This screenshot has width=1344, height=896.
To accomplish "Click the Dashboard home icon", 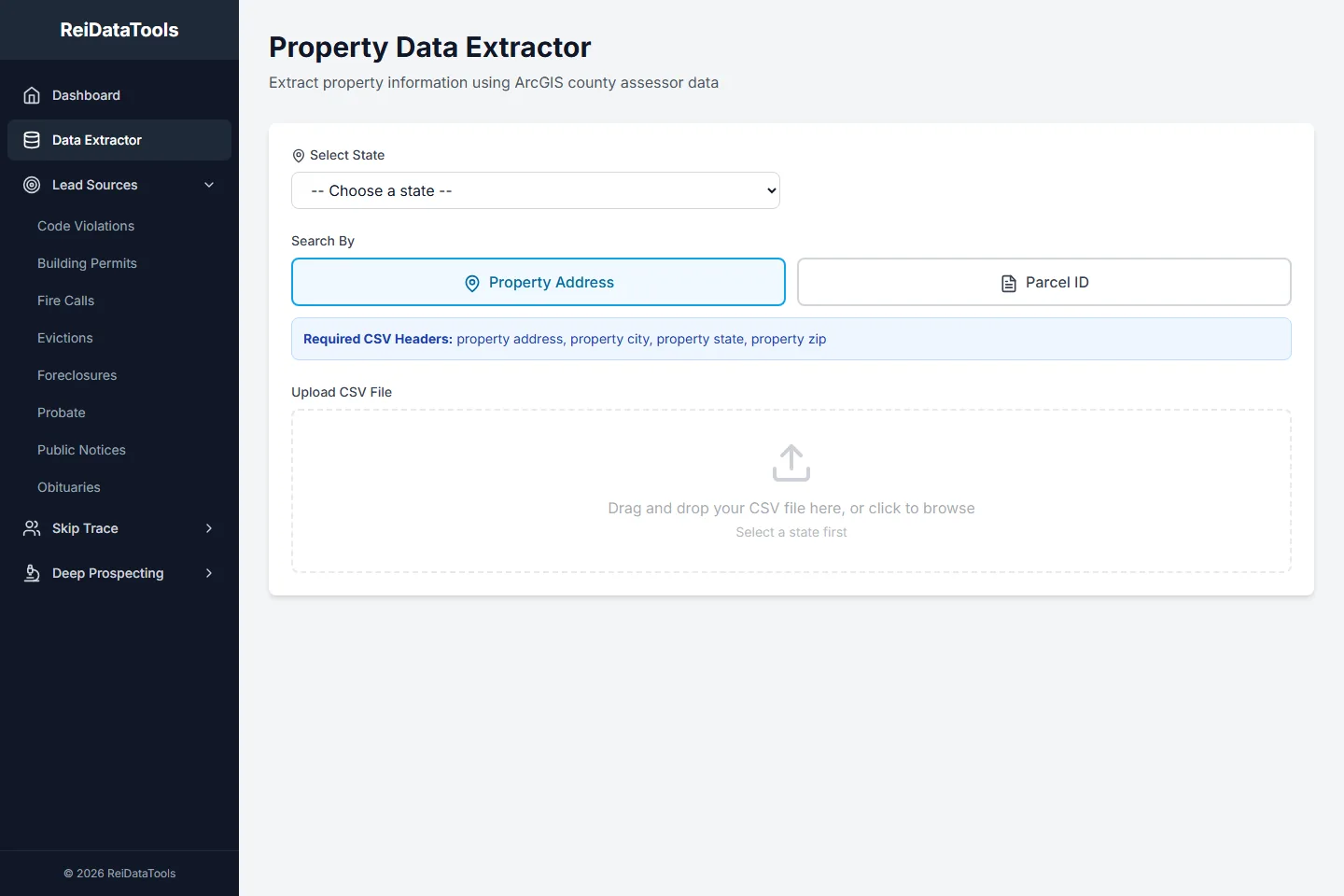I will pos(32,95).
